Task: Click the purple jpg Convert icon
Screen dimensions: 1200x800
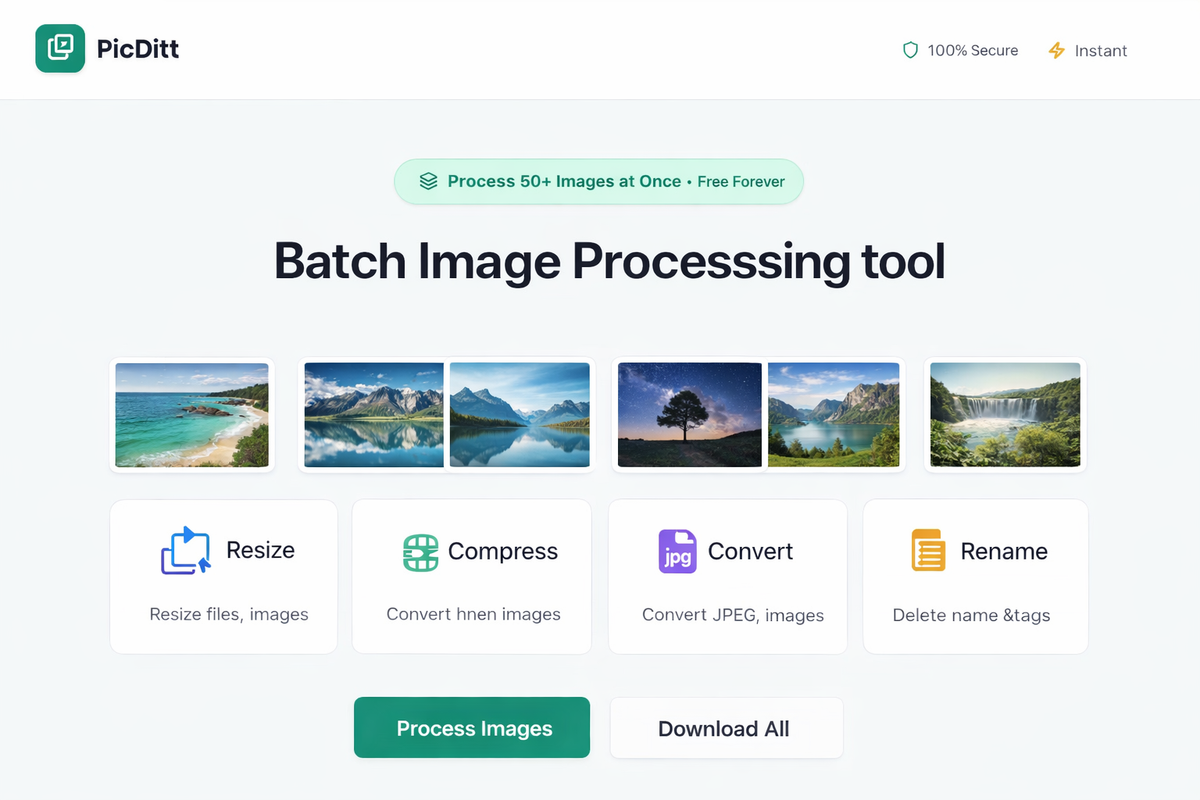Action: pos(677,551)
